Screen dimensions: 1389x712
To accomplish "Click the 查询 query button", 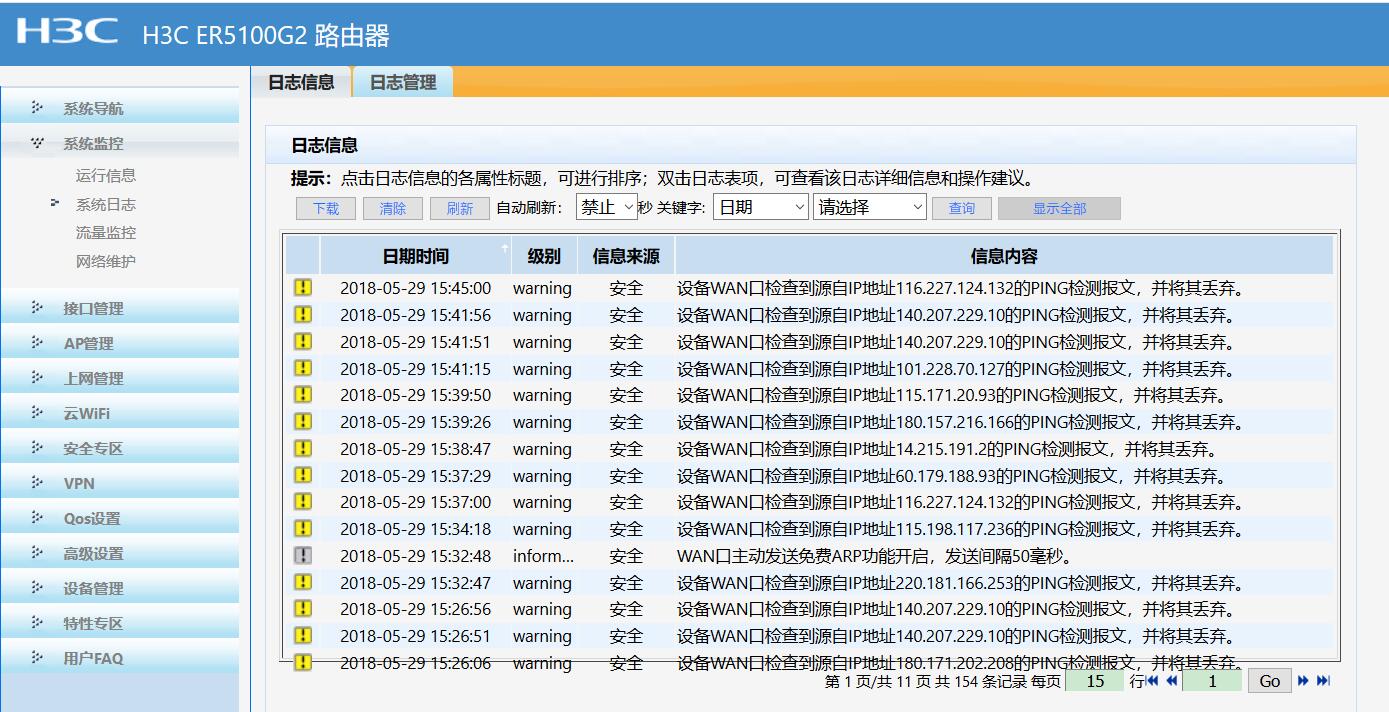I will (x=962, y=208).
